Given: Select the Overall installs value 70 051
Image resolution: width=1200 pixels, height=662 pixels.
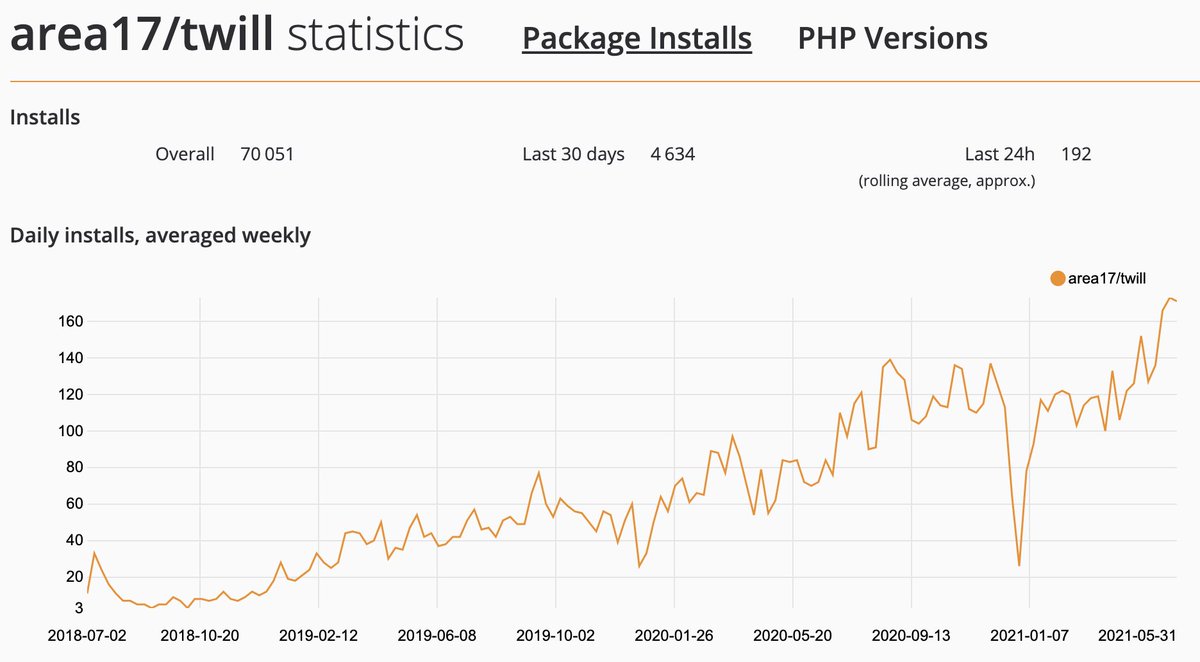Looking at the screenshot, I should pos(267,154).
